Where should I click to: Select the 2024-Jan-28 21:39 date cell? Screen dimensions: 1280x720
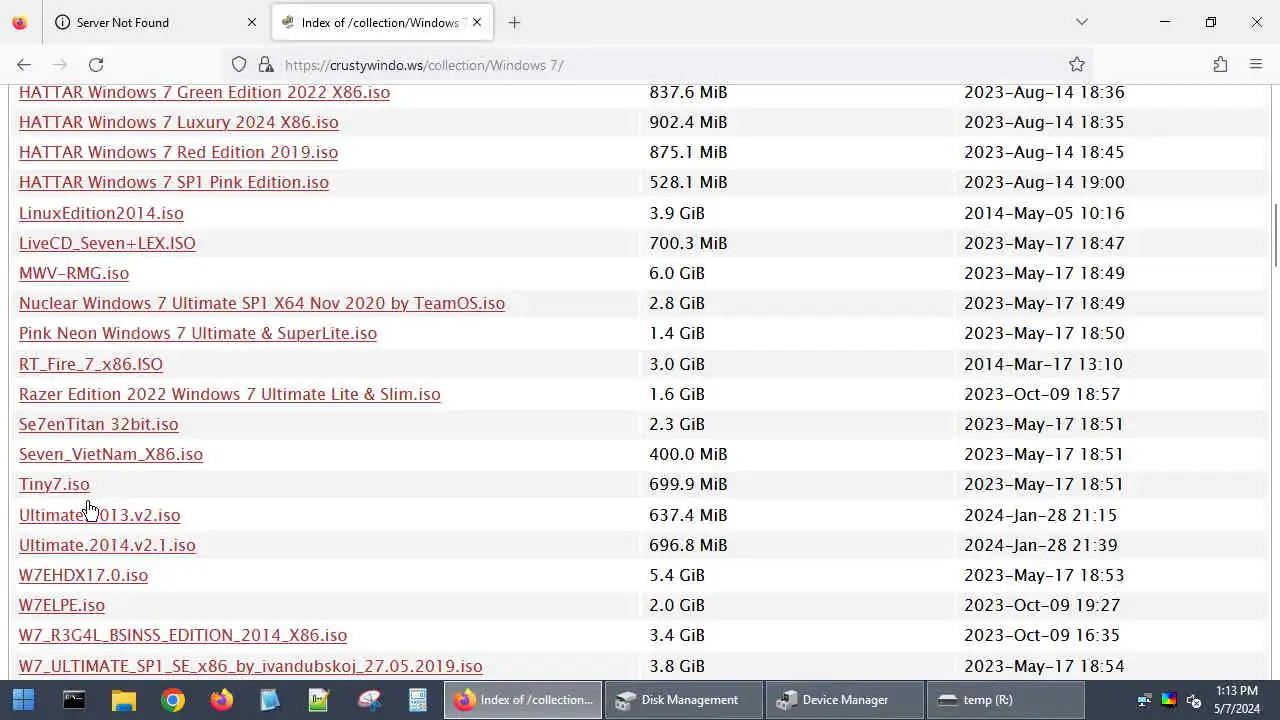tap(1041, 545)
